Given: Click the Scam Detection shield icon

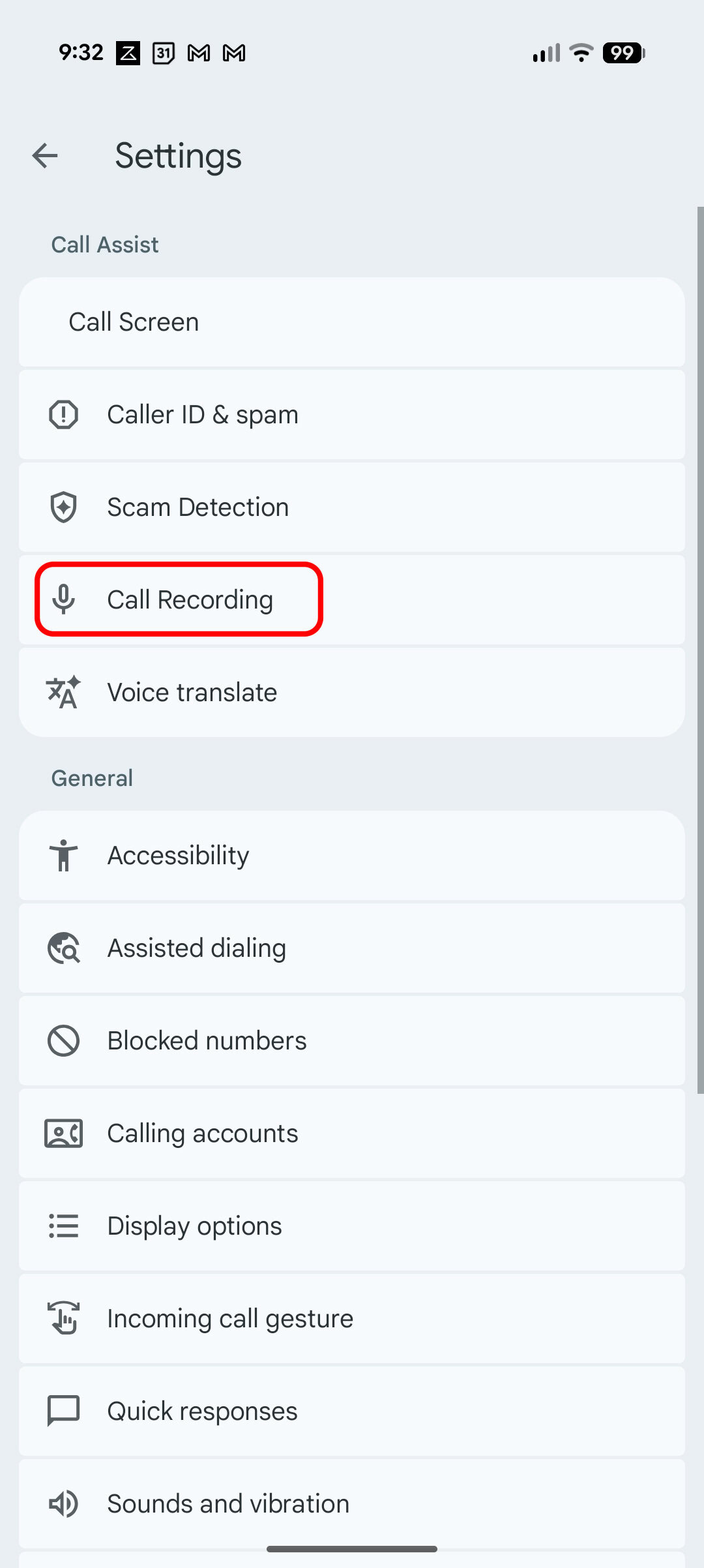Looking at the screenshot, I should pos(63,506).
